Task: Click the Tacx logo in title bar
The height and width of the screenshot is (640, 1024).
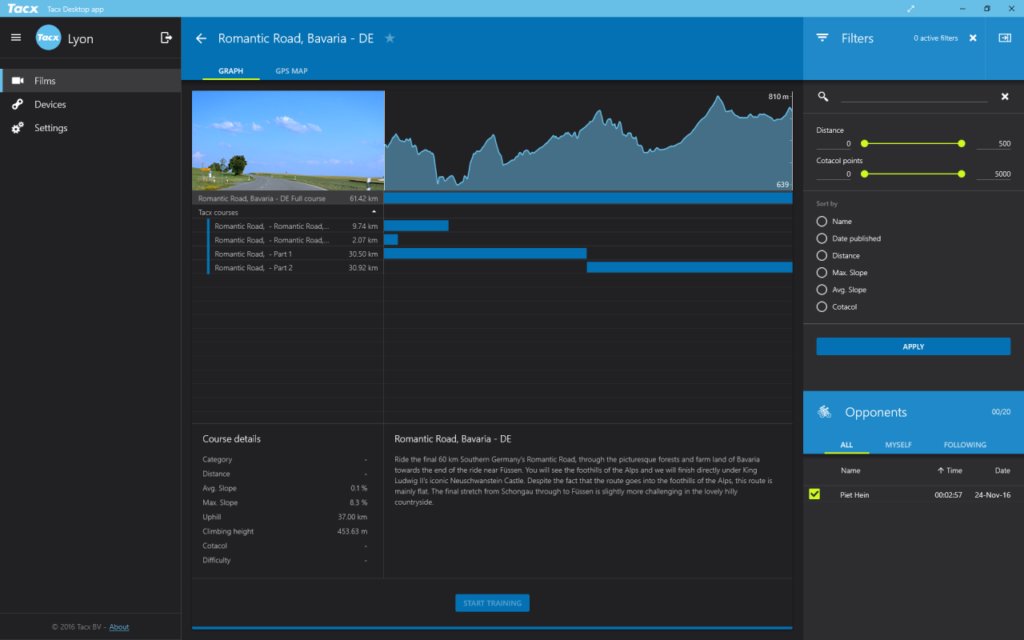Action: point(23,8)
